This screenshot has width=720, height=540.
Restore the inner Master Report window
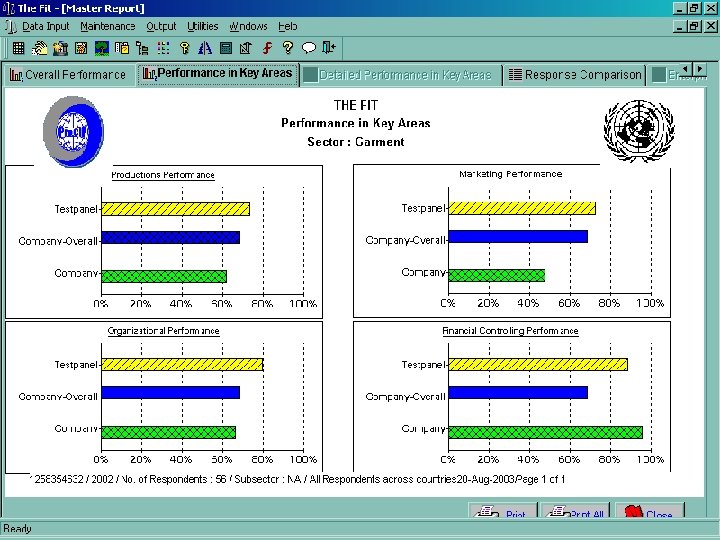coord(695,26)
